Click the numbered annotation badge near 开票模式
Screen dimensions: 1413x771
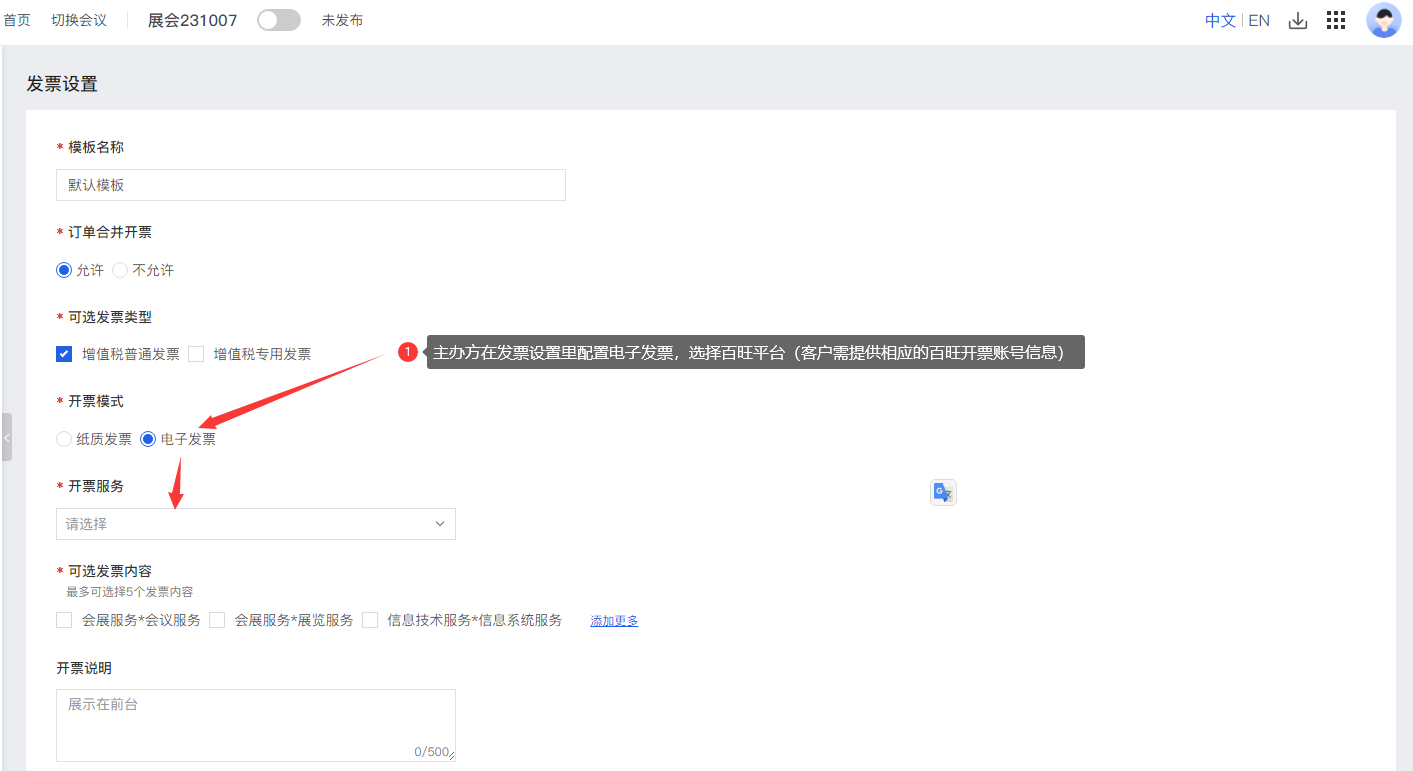(408, 352)
